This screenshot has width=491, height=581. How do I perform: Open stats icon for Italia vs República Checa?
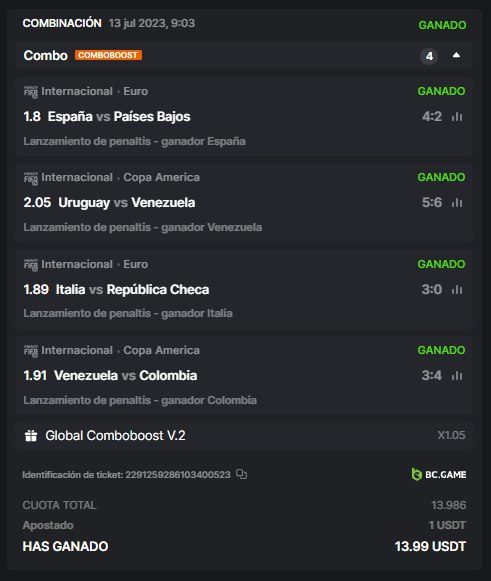(x=457, y=289)
